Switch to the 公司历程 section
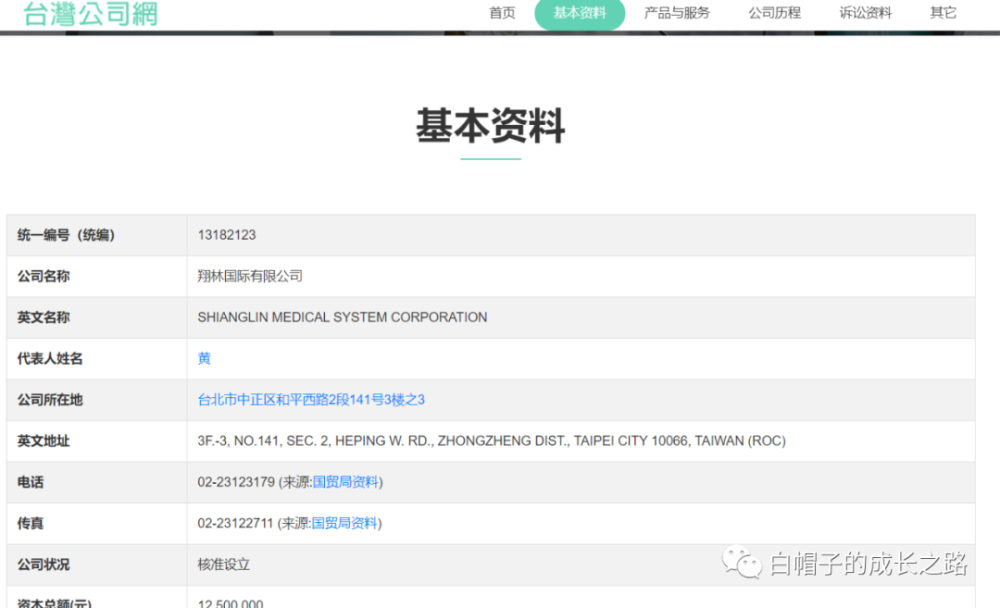The height and width of the screenshot is (608, 1000). [774, 13]
